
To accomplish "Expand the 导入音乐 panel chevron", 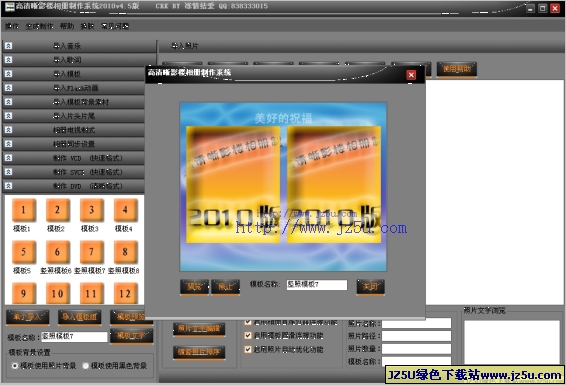I will click(9, 46).
